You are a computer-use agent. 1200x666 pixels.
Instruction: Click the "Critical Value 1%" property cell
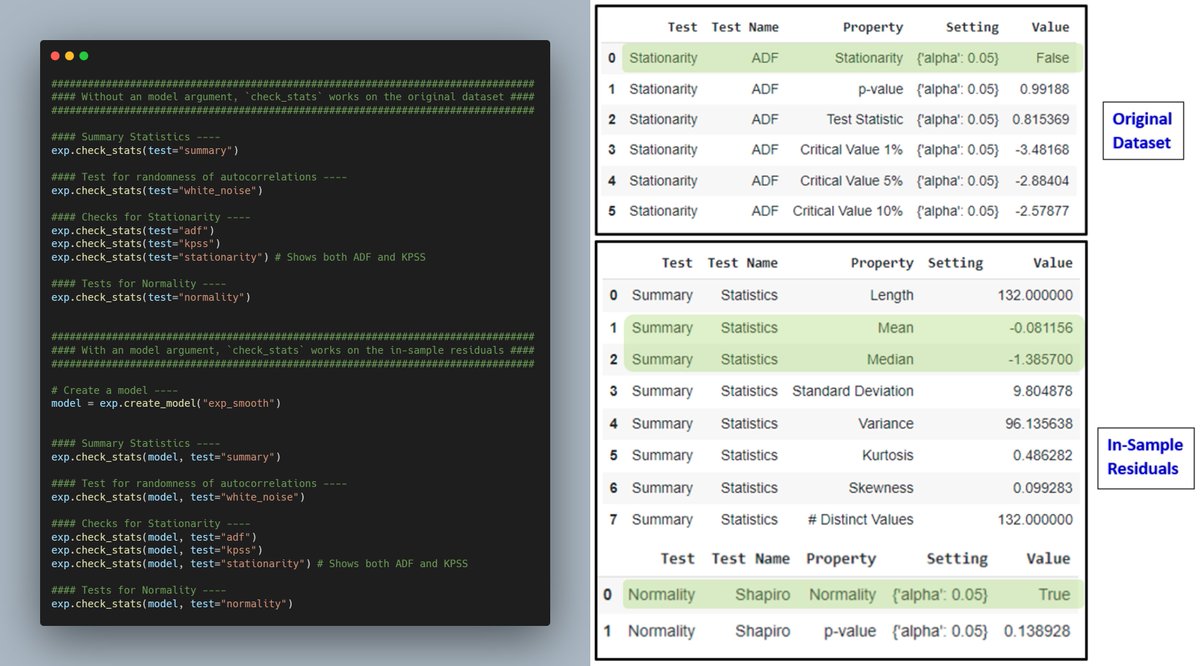[x=851, y=150]
